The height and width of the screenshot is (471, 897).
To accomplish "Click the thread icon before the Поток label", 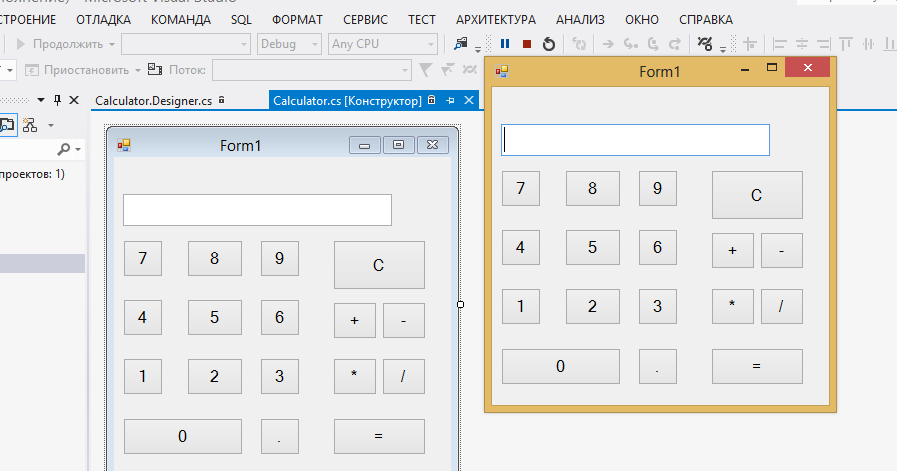I will click(154, 69).
